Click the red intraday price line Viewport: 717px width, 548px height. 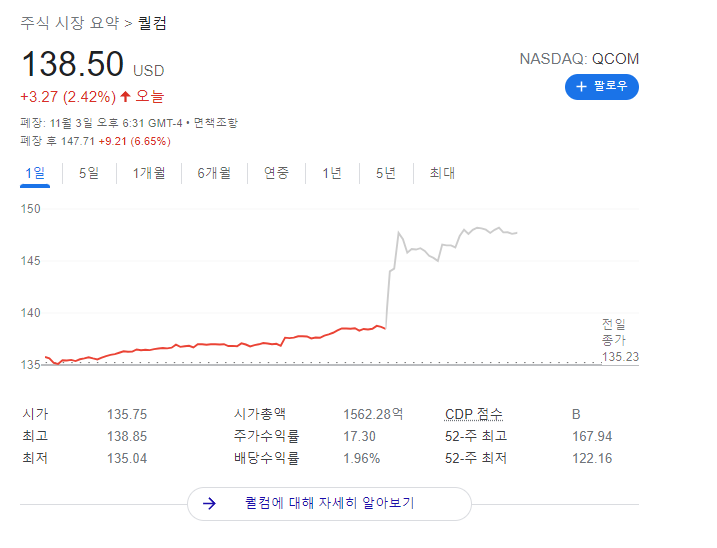point(215,344)
